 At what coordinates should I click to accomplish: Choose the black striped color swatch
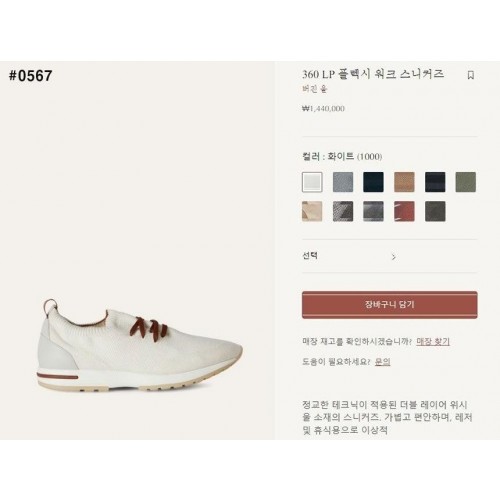435,182
